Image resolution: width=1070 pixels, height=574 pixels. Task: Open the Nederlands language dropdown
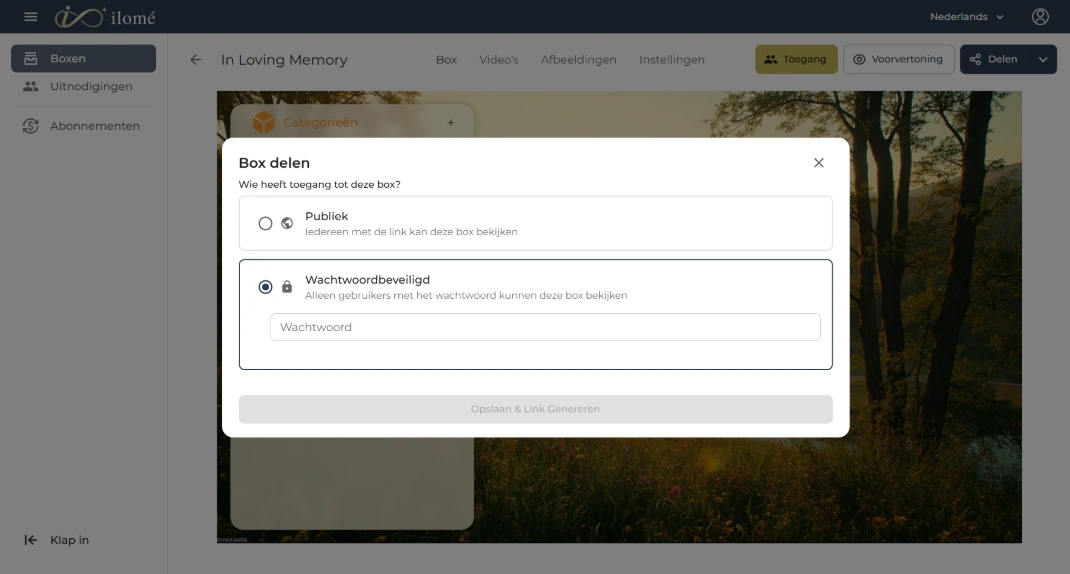966,16
